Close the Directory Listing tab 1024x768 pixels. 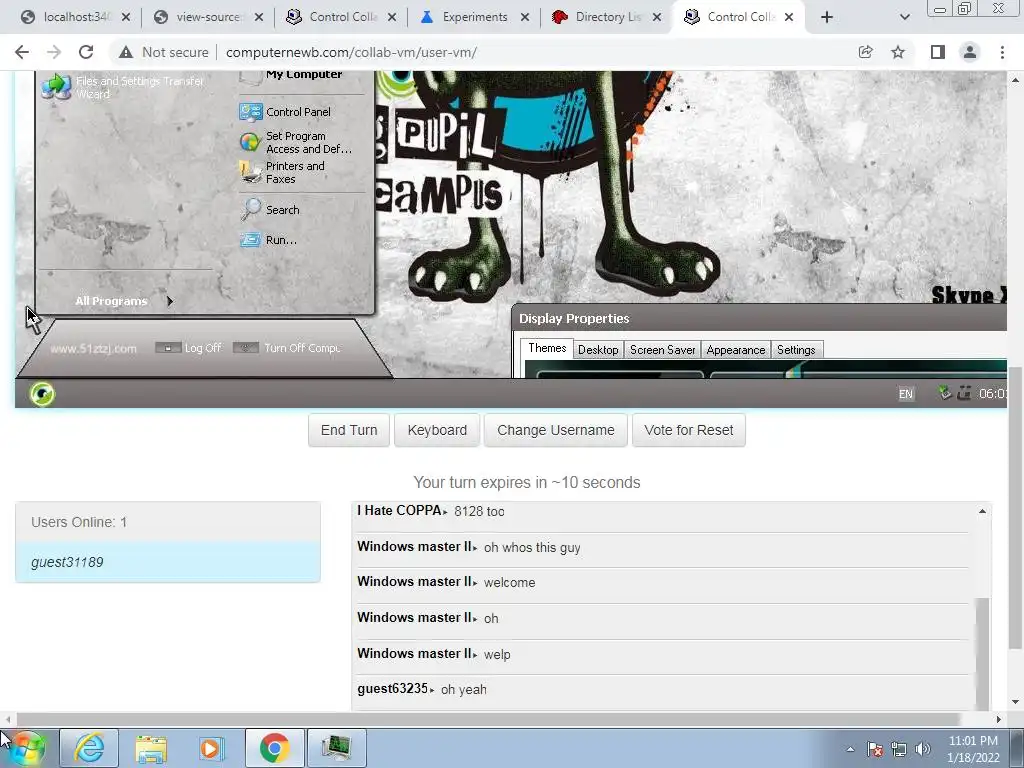[x=657, y=17]
